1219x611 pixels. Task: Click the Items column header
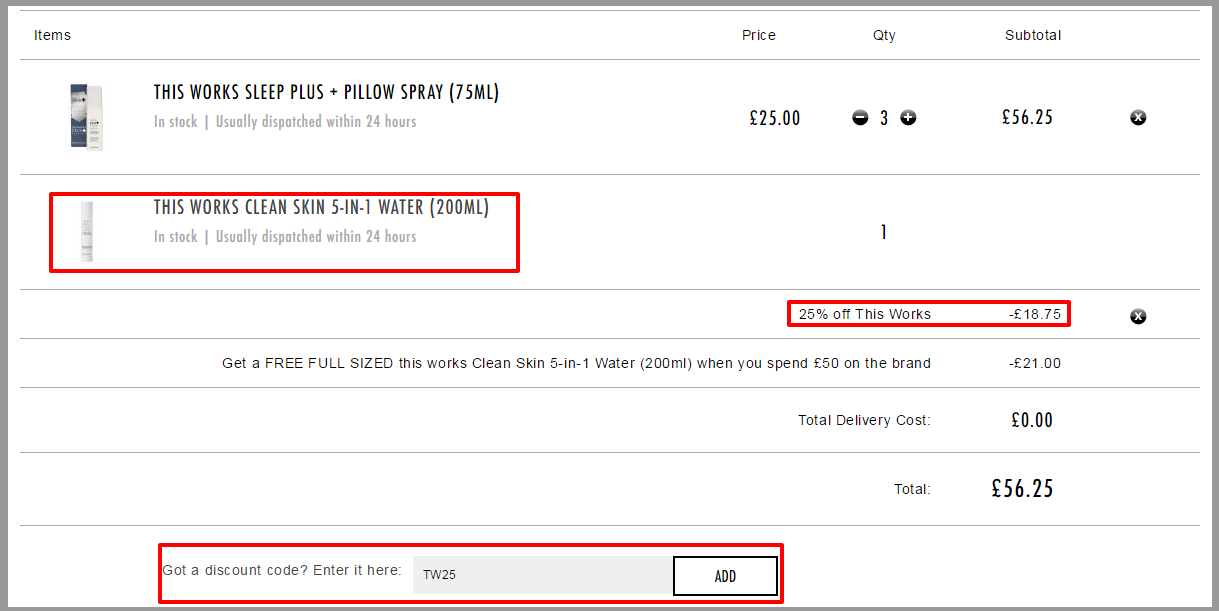coord(53,35)
